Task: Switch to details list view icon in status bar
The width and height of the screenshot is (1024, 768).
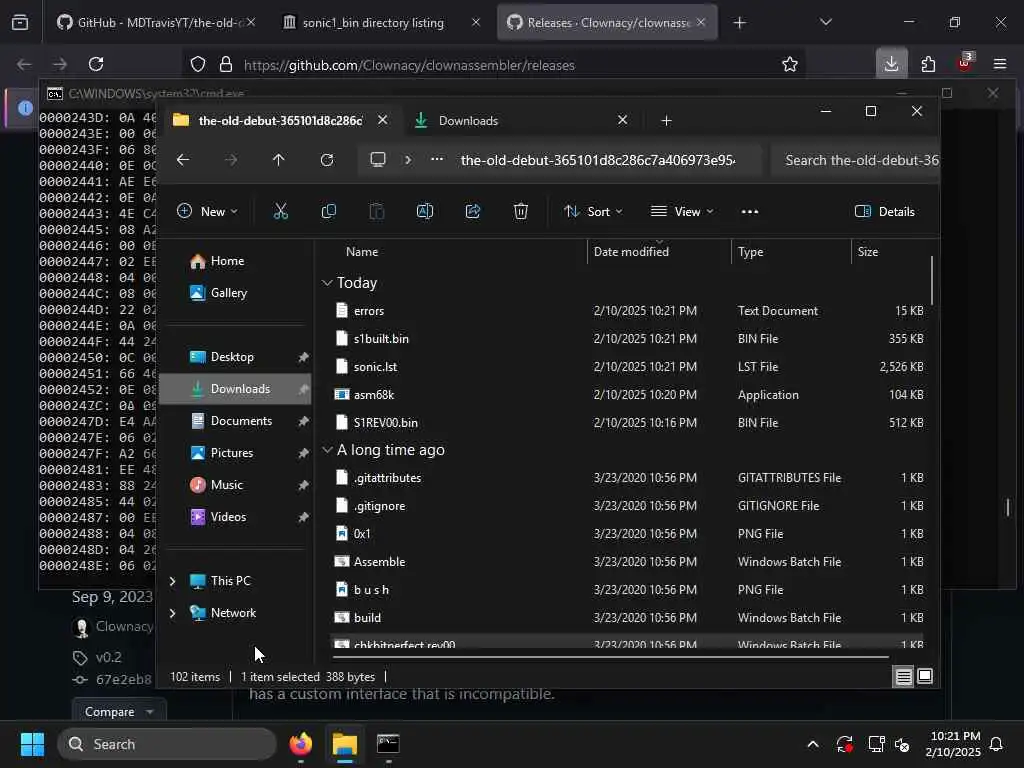Action: tap(904, 677)
